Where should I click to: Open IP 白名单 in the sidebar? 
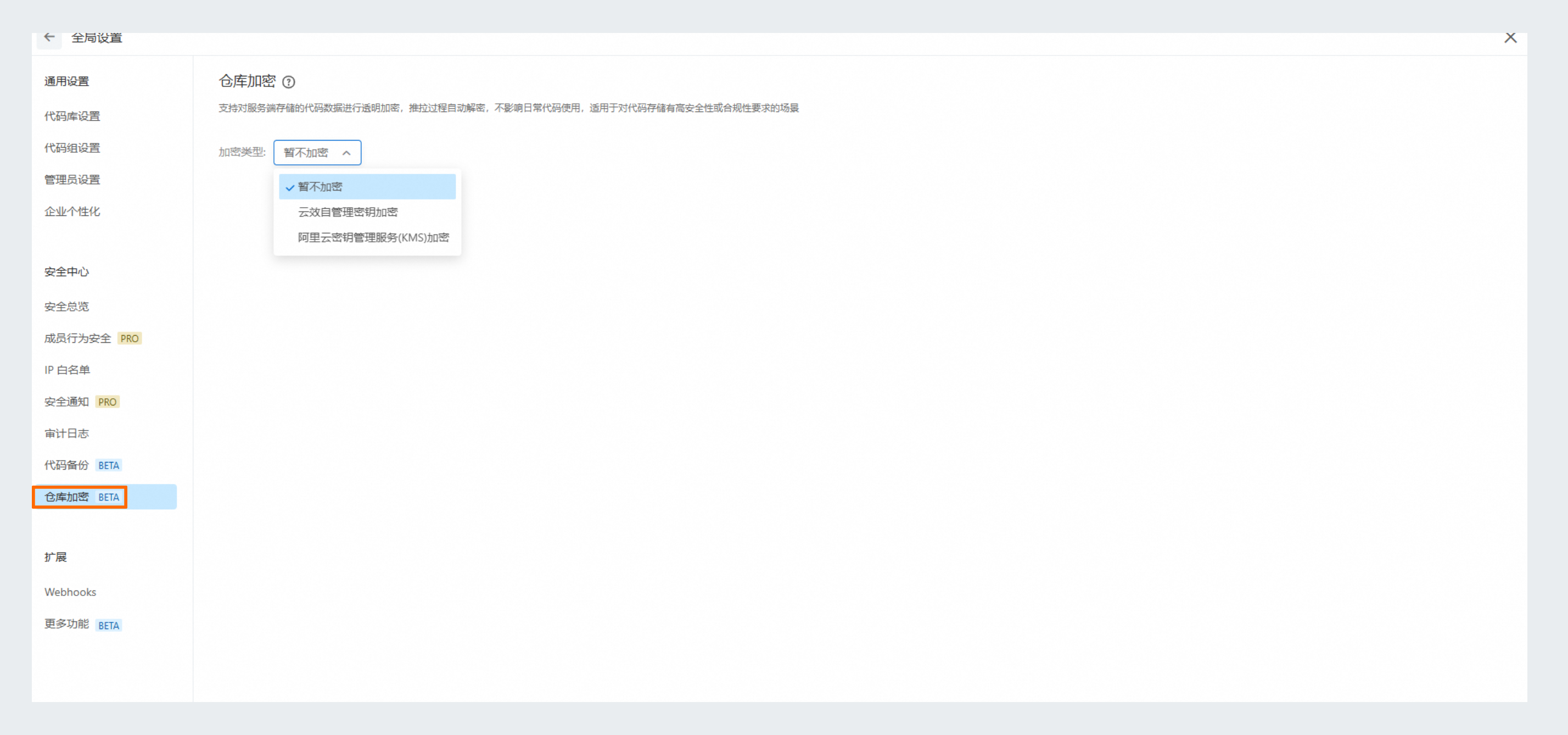(x=67, y=370)
